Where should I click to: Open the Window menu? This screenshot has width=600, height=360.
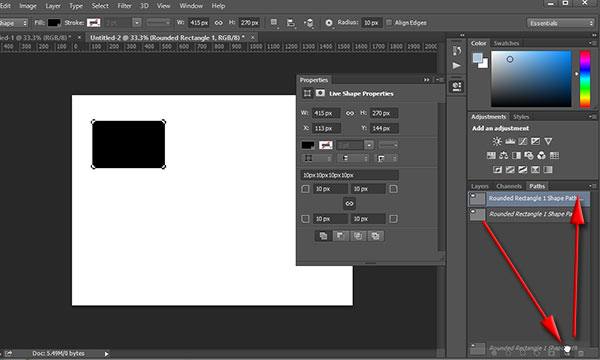(x=191, y=6)
